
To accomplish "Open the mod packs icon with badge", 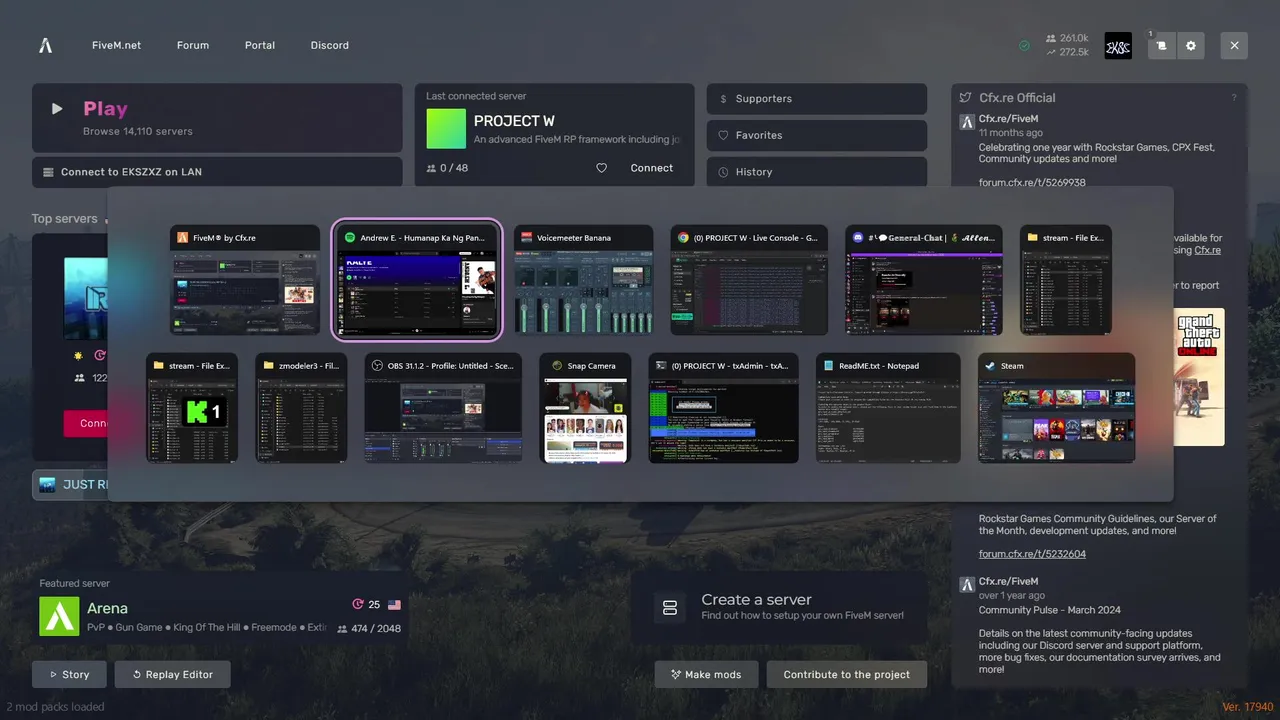I will pyautogui.click(x=1161, y=45).
